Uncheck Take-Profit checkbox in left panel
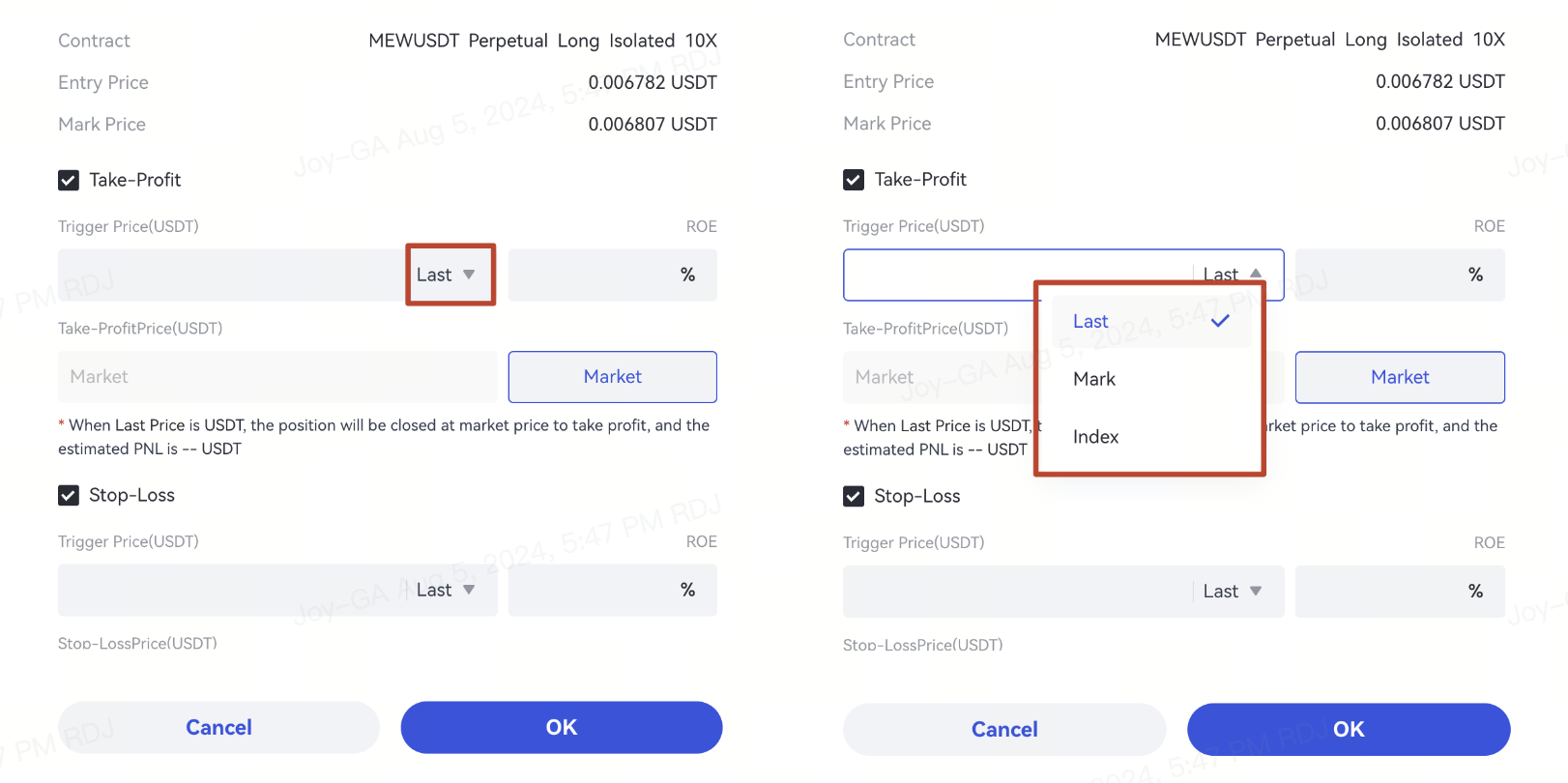 coord(69,180)
